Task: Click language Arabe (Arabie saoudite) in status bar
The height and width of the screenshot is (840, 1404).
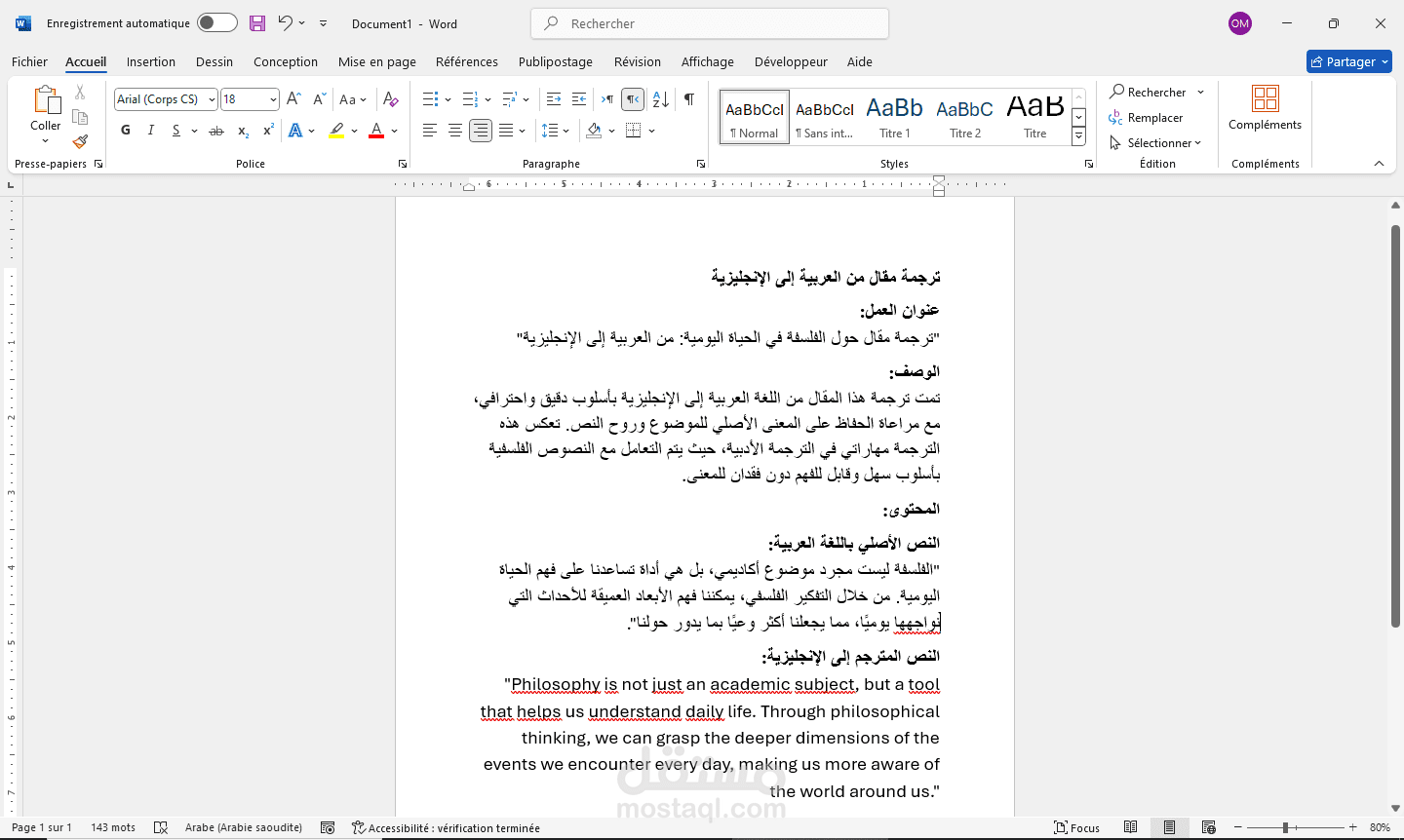Action: click(244, 828)
